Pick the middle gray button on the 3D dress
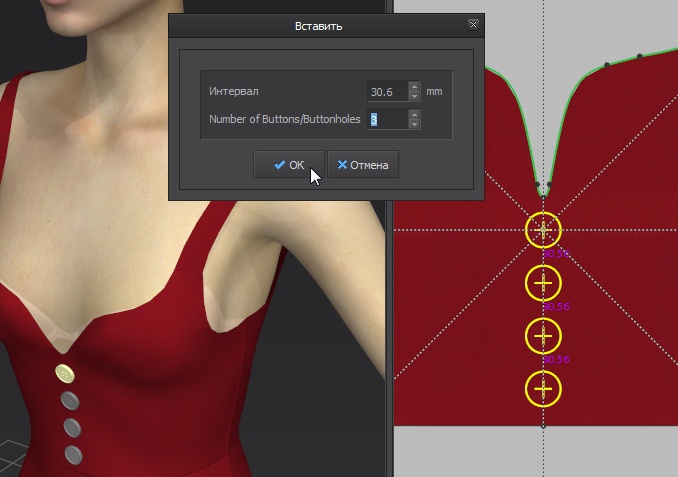The image size is (678, 477). point(72,428)
